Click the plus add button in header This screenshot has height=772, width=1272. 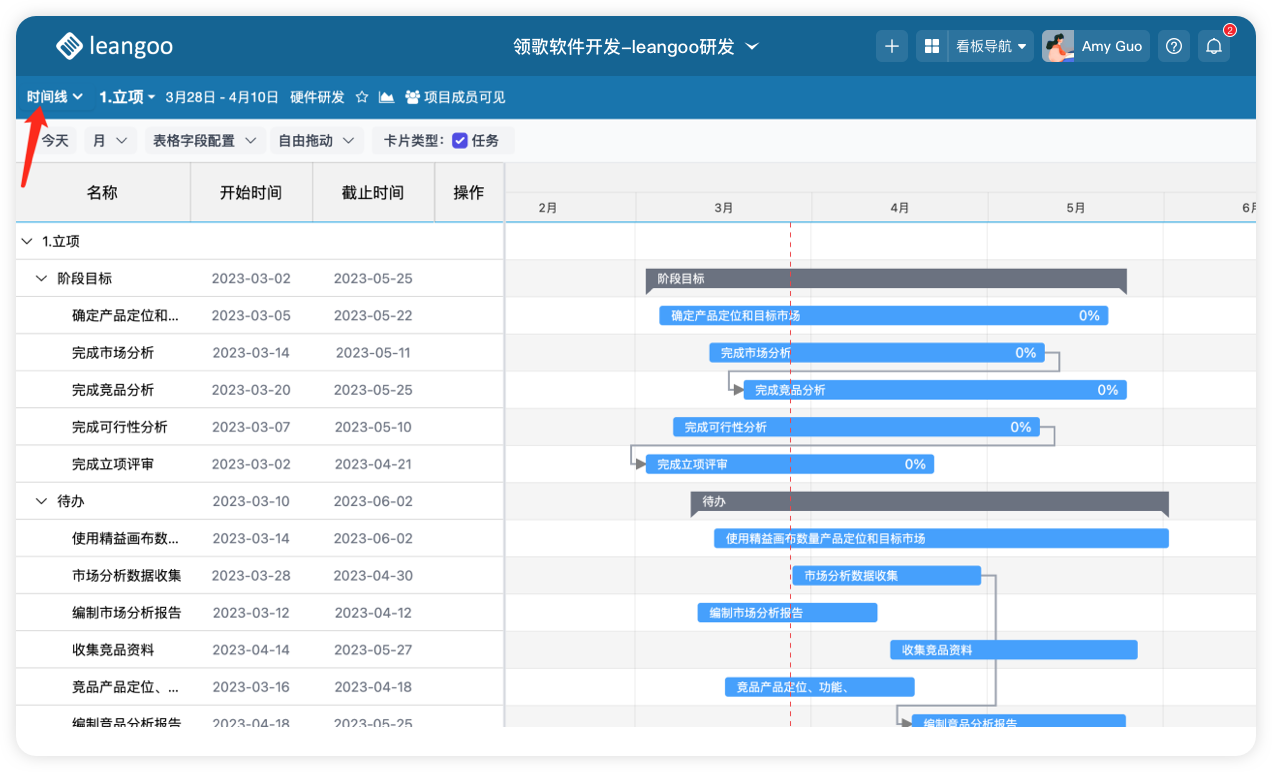pyautogui.click(x=892, y=46)
